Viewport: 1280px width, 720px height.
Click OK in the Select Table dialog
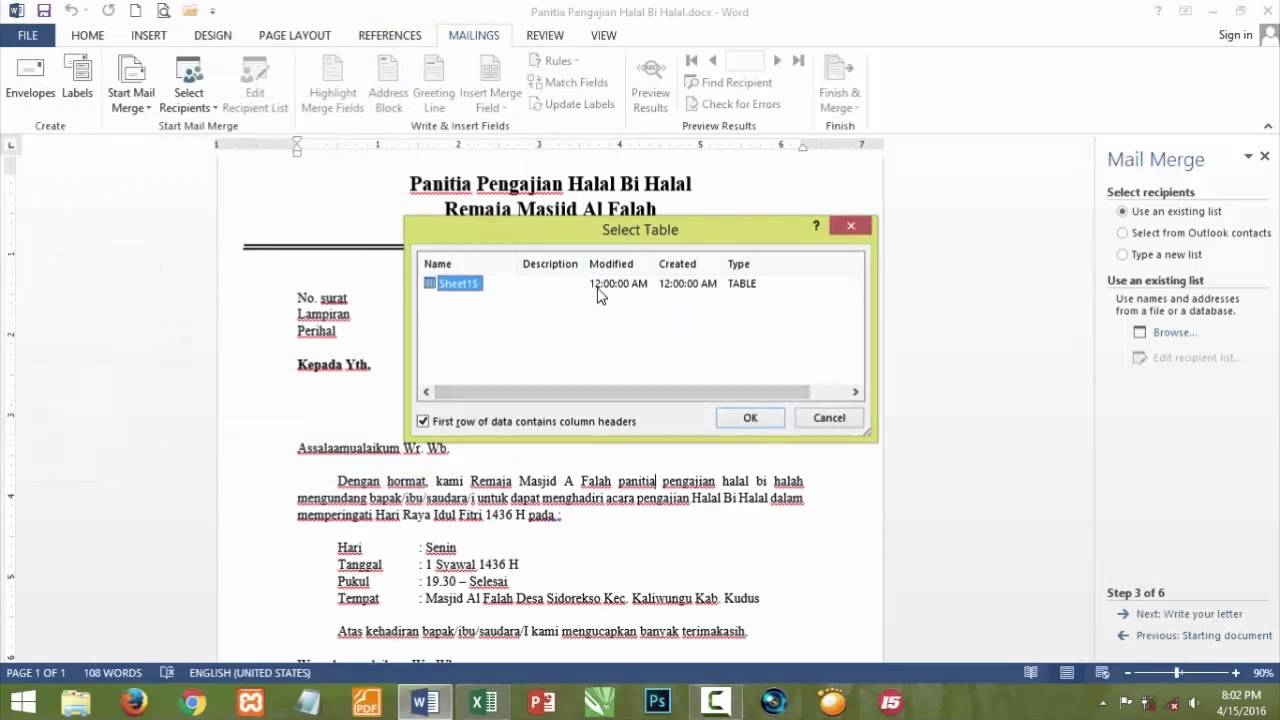click(750, 418)
